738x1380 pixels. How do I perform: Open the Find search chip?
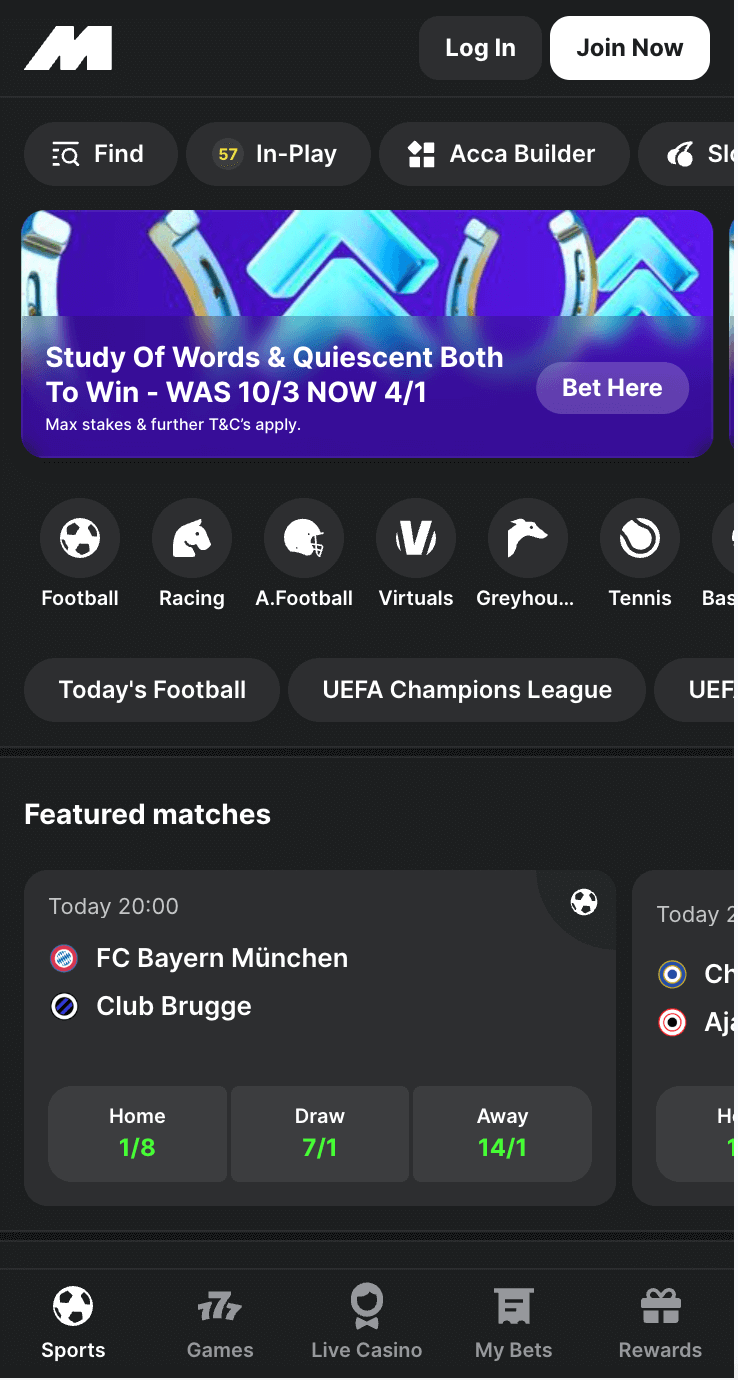(x=100, y=154)
